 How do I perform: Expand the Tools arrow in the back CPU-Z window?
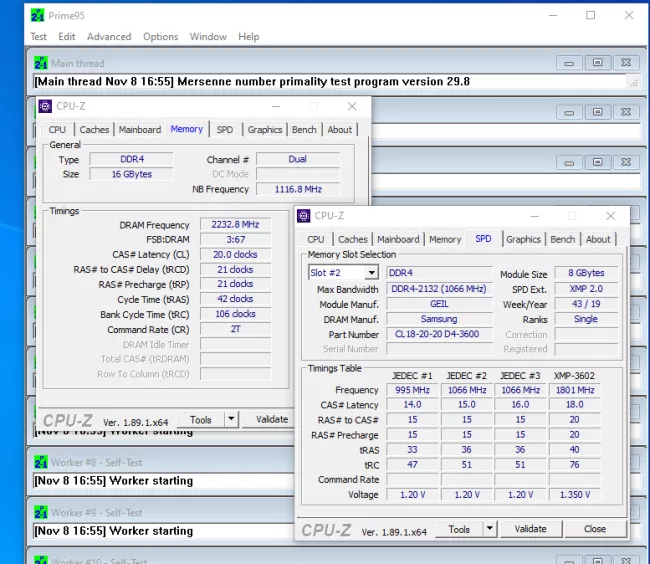(231, 420)
